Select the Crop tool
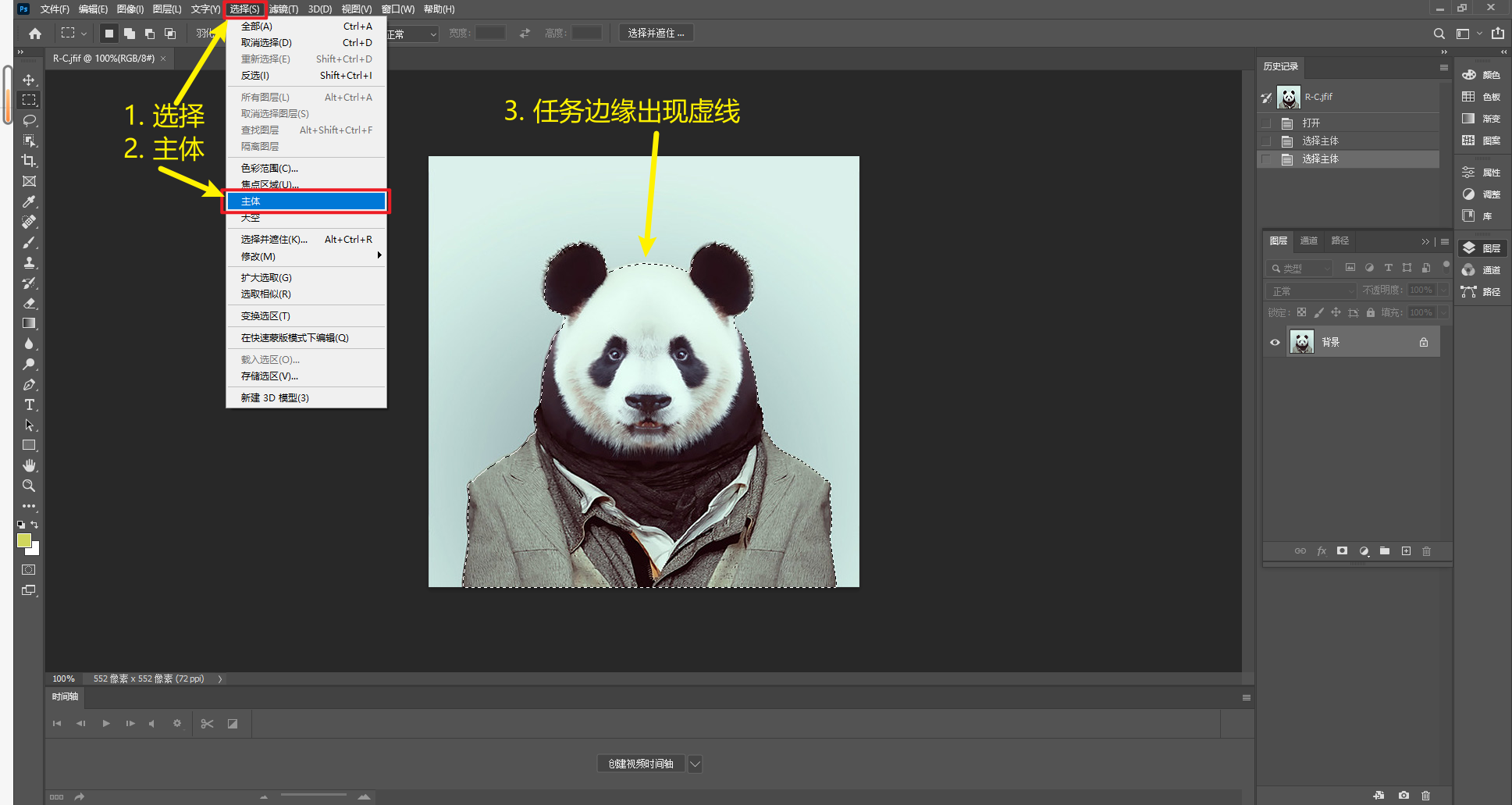The width and height of the screenshot is (1512, 805). pyautogui.click(x=29, y=161)
